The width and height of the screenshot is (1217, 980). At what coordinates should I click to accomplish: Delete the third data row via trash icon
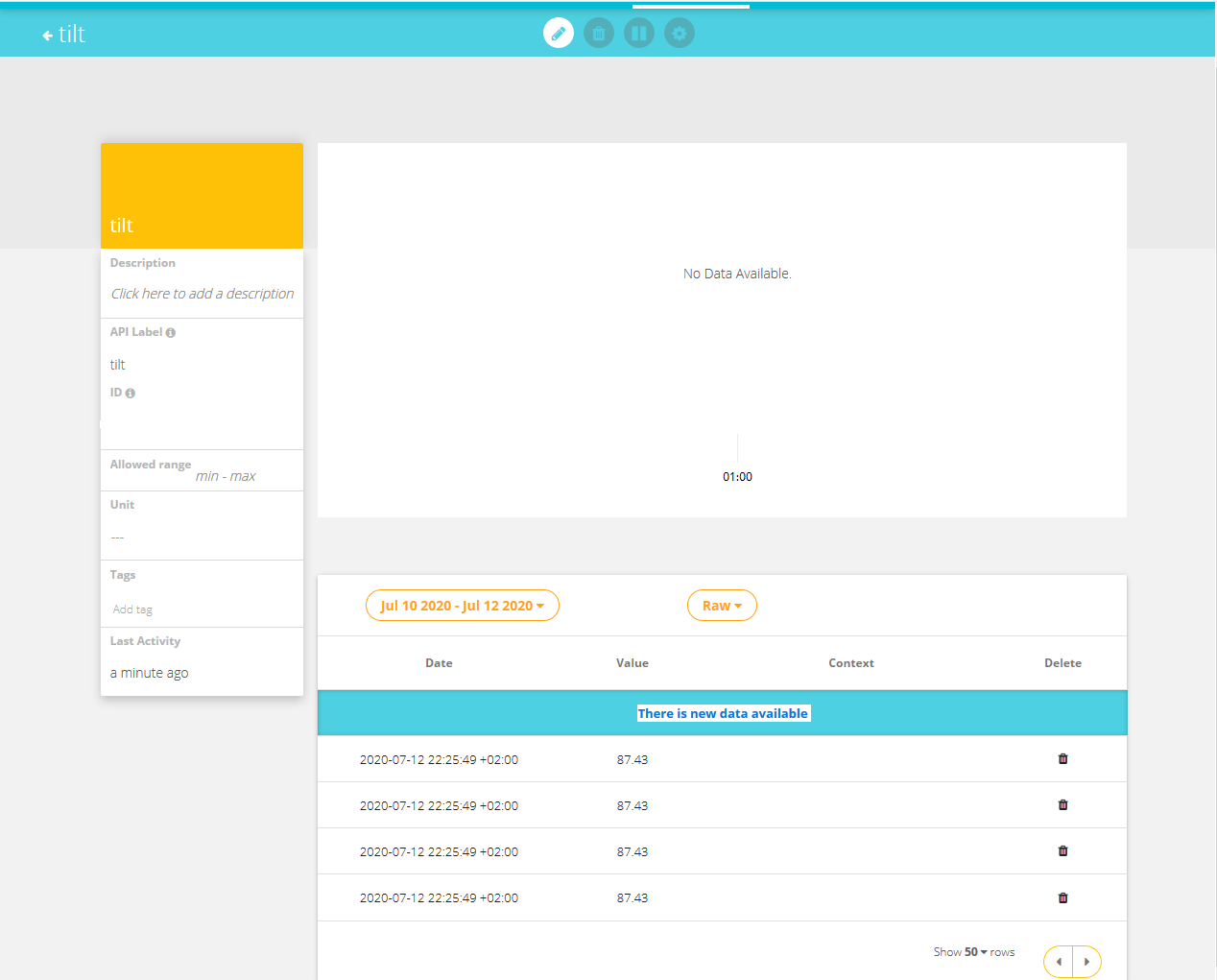1062,851
